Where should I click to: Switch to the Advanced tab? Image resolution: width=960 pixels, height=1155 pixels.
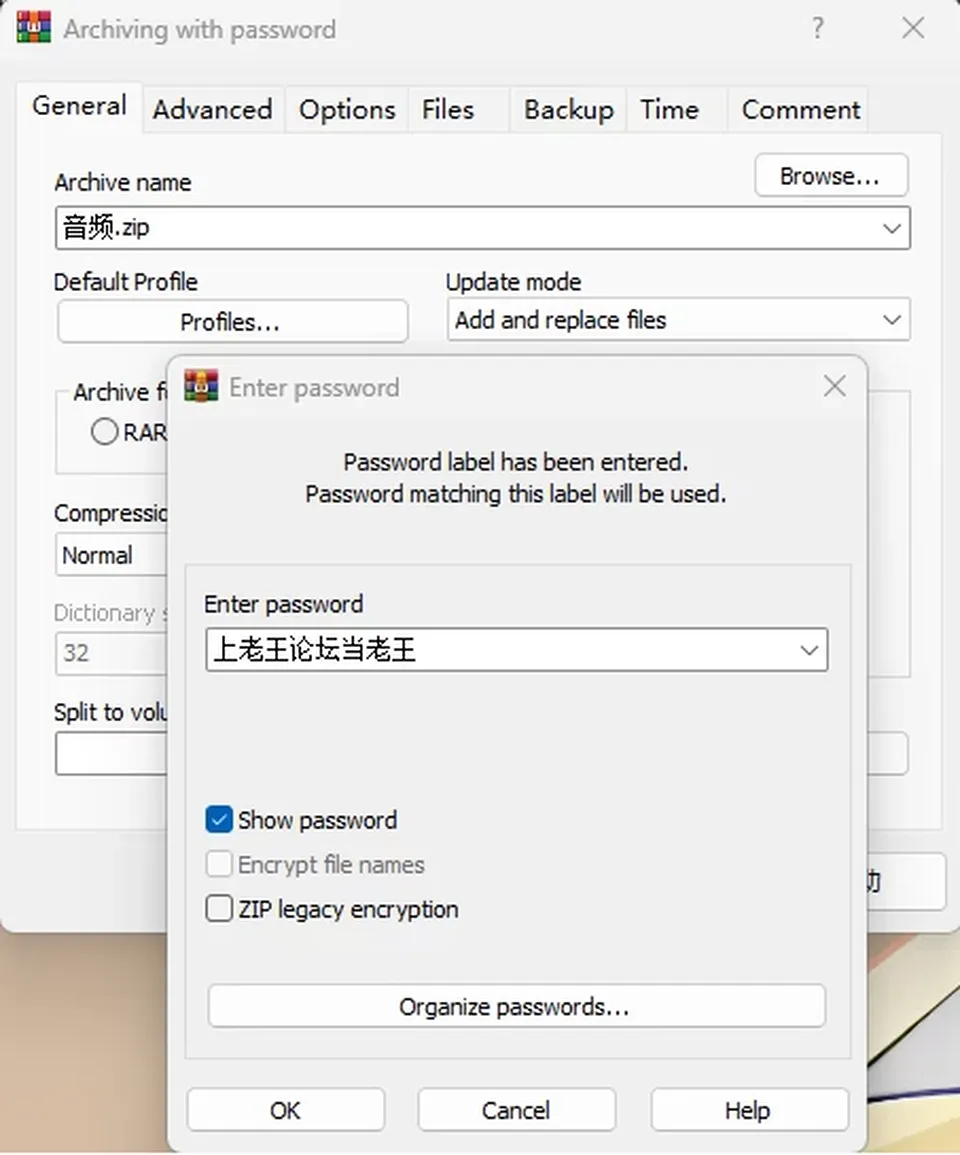click(x=213, y=110)
